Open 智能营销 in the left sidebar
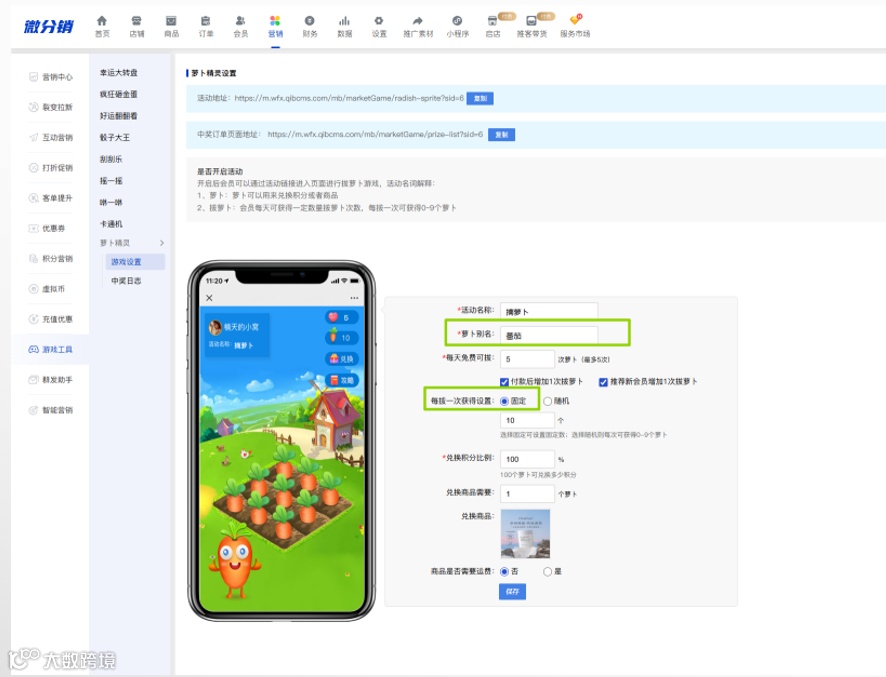This screenshot has height=677, width=886. pyautogui.click(x=51, y=410)
